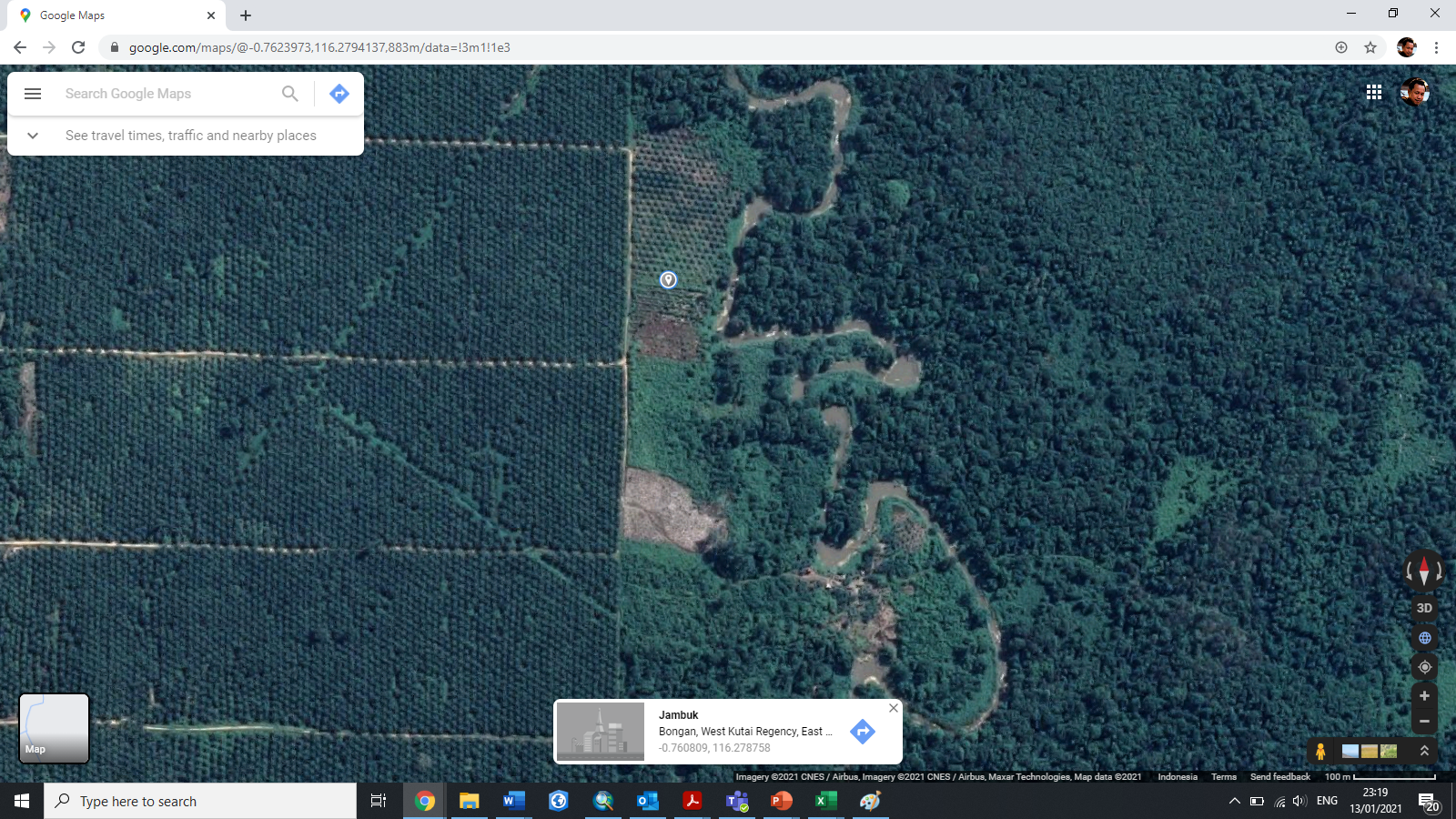The height and width of the screenshot is (819, 1456).
Task: Click the Send feedback link
Action: pyautogui.click(x=1279, y=777)
